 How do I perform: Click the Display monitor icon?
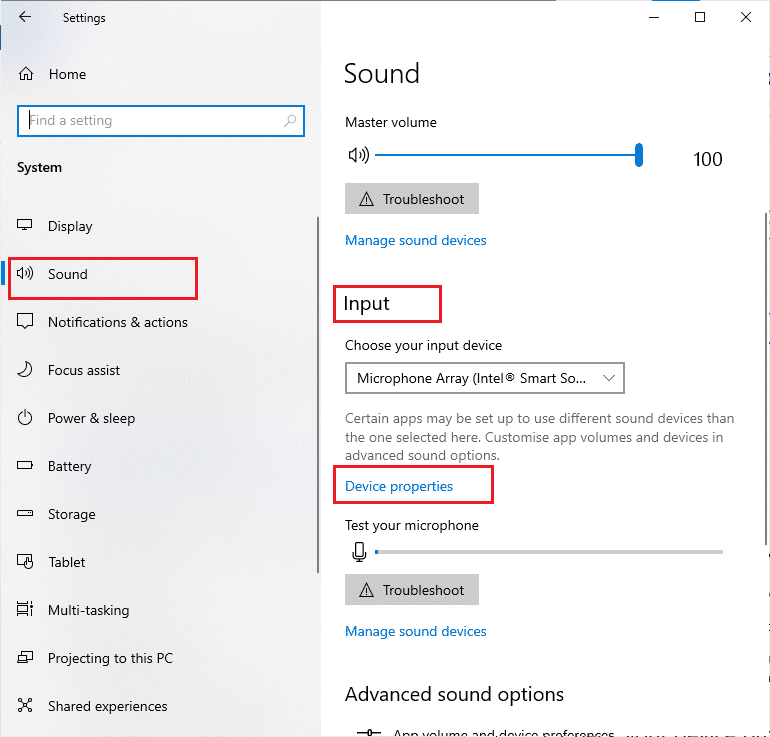pyautogui.click(x=25, y=225)
